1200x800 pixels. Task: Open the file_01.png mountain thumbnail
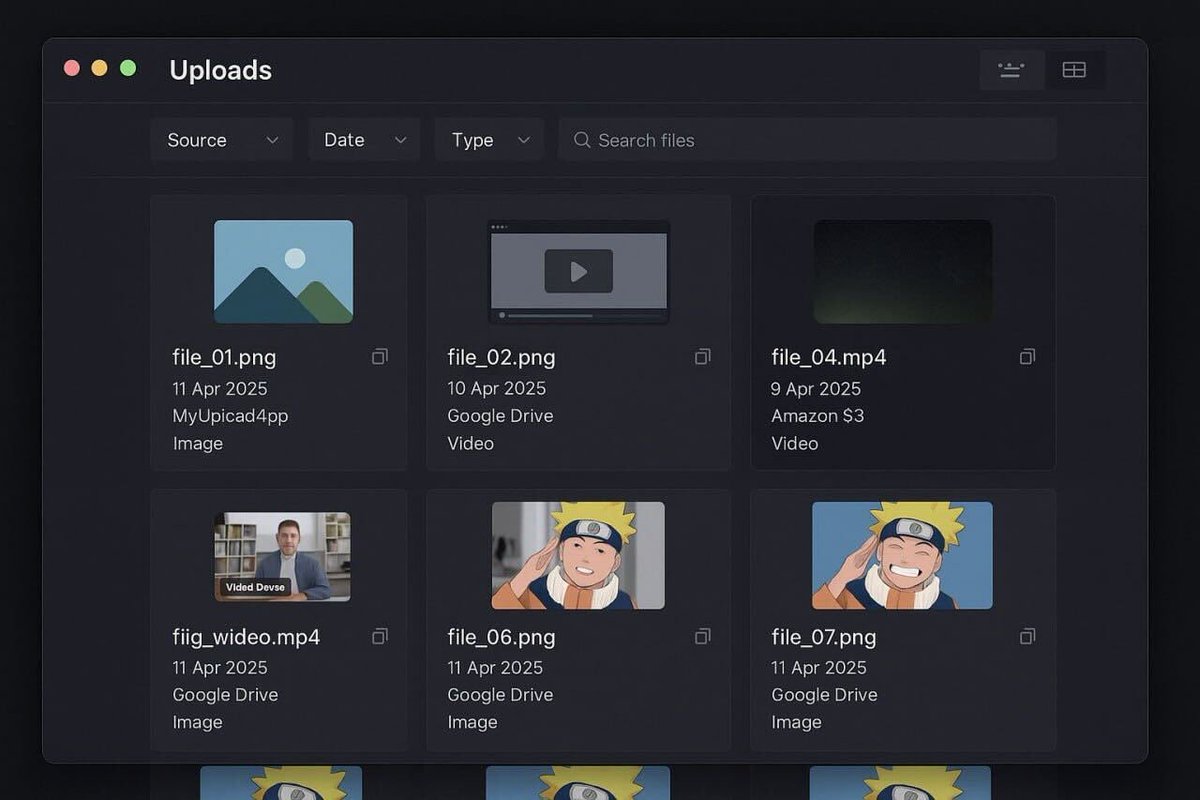click(x=283, y=271)
